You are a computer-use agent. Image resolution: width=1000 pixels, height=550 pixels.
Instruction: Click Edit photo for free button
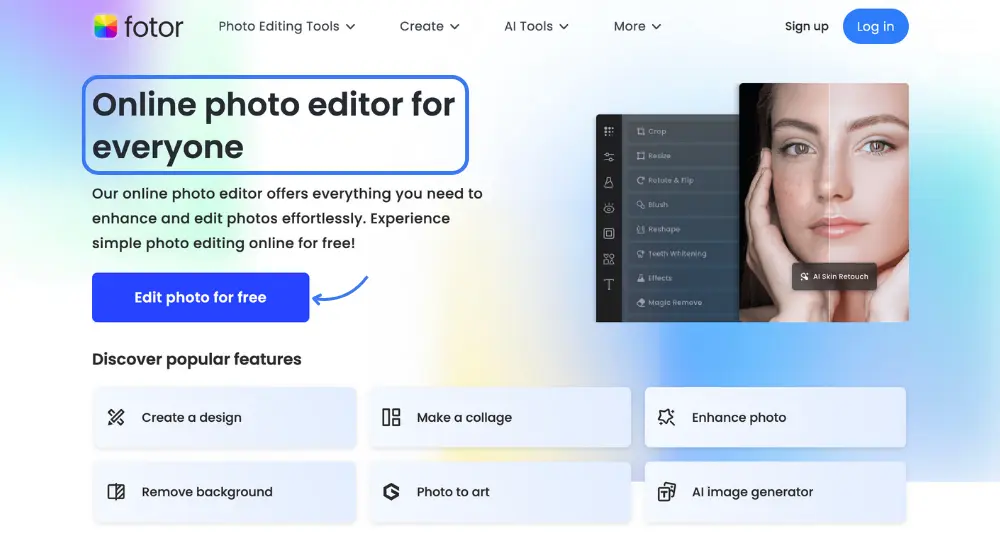coord(200,297)
